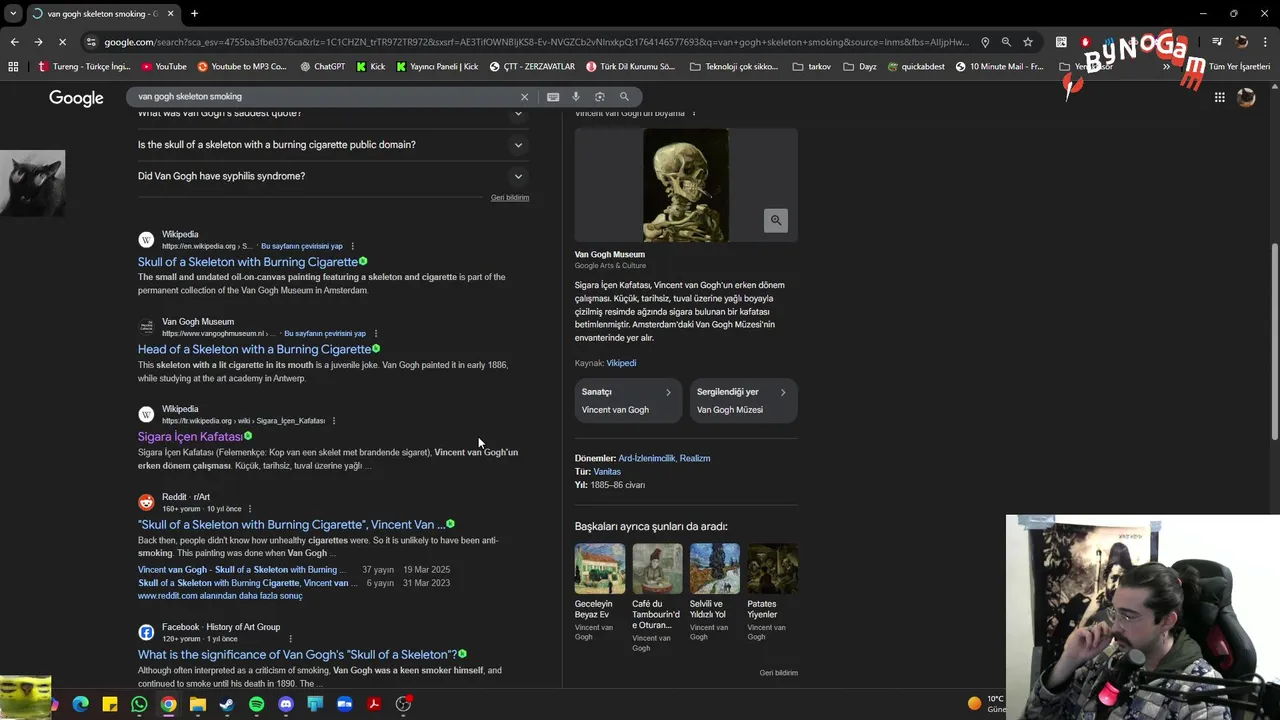
Task: Click 'Bu sayfanın çevirisini yap' under Van Gogh Museum
Action: (324, 334)
